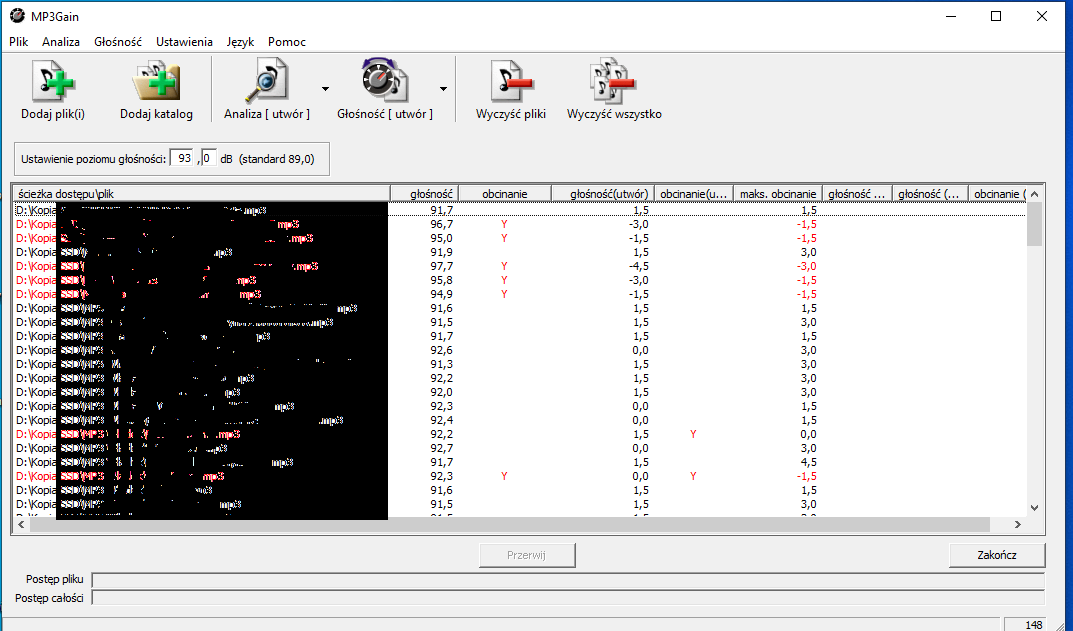
Task: Click the (standard 89,0) label
Action: 276,159
